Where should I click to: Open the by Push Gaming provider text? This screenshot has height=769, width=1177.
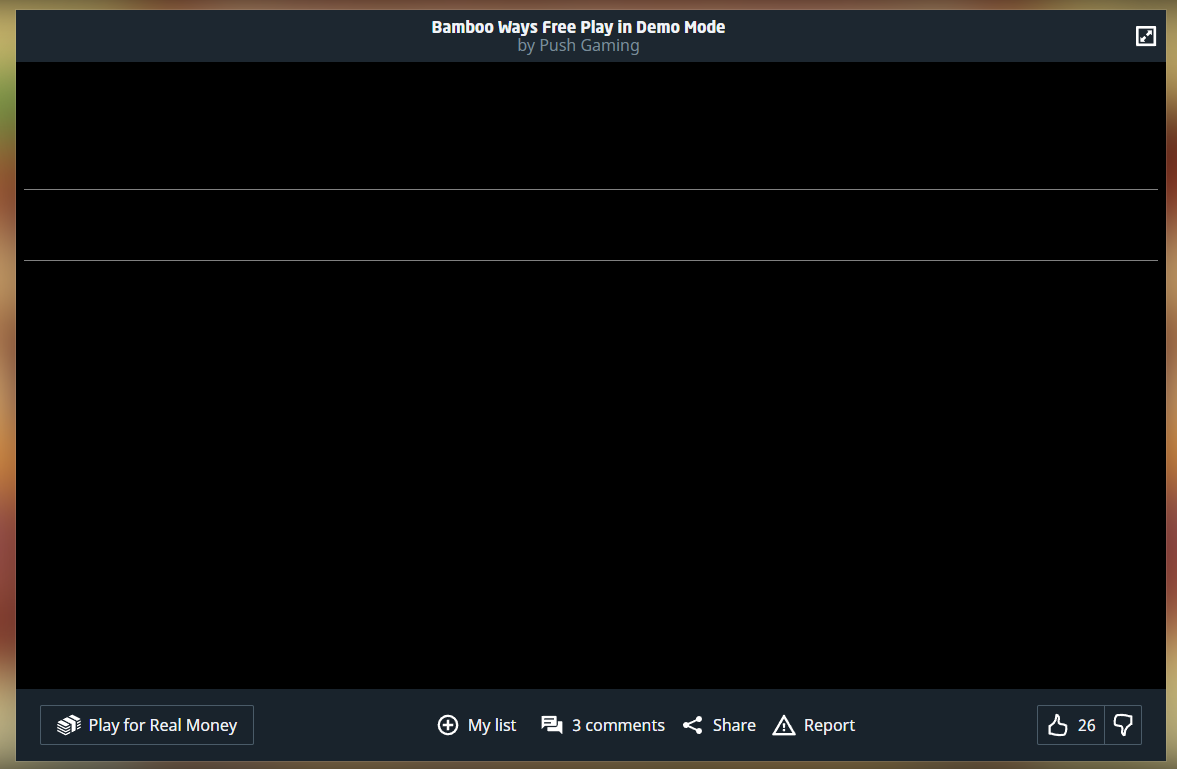tap(578, 46)
